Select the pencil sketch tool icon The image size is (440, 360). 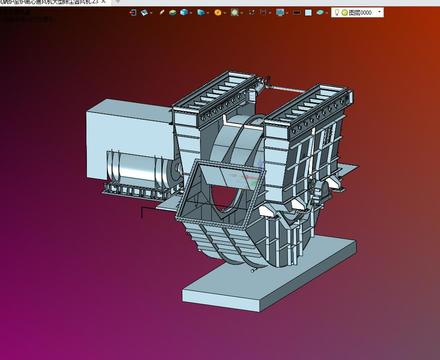(x=162, y=13)
